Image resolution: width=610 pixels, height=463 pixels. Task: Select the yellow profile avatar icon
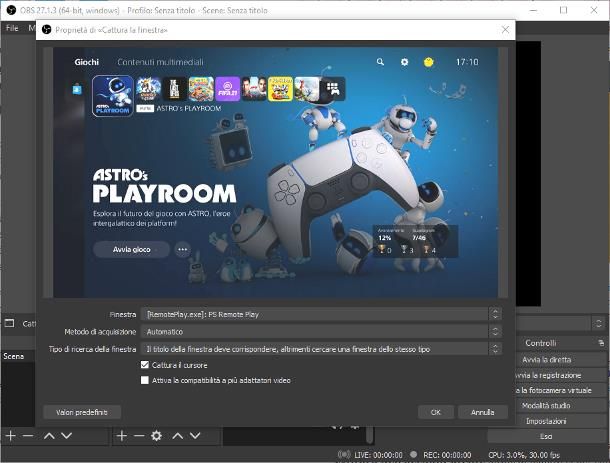pos(428,62)
